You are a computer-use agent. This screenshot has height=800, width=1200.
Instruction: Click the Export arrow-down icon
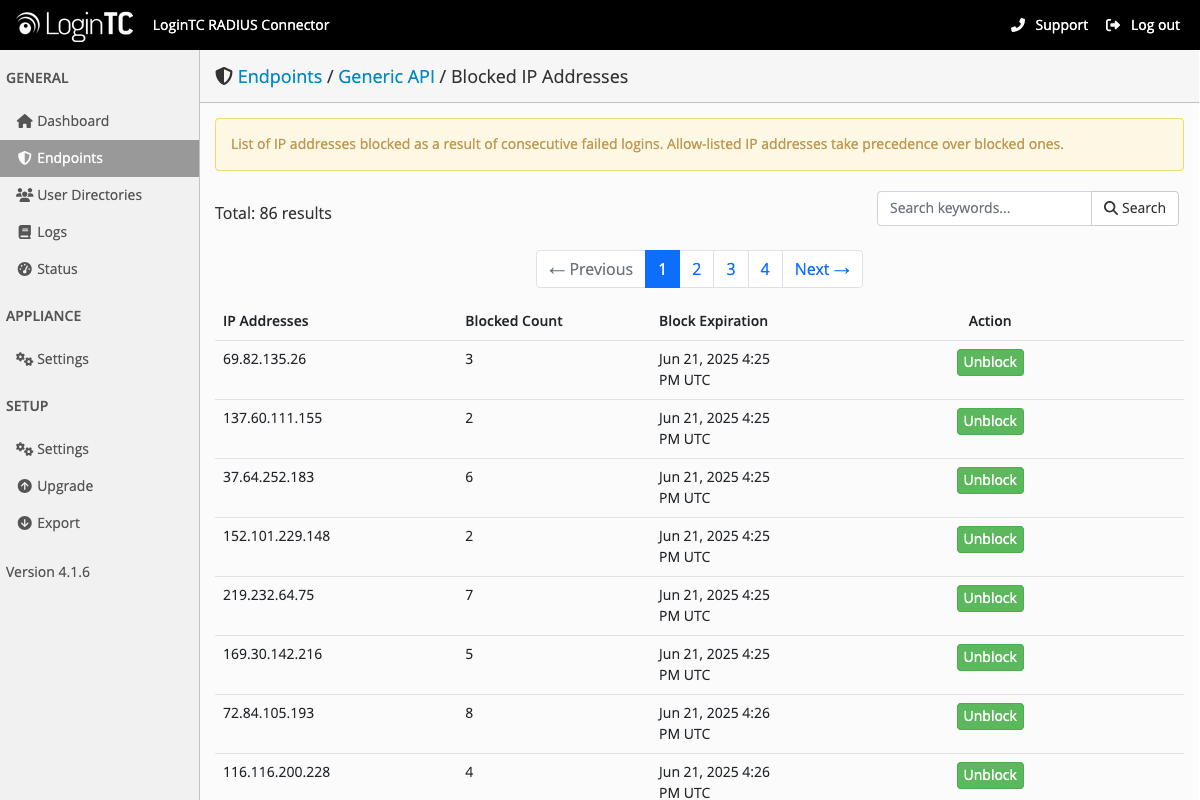click(x=25, y=523)
